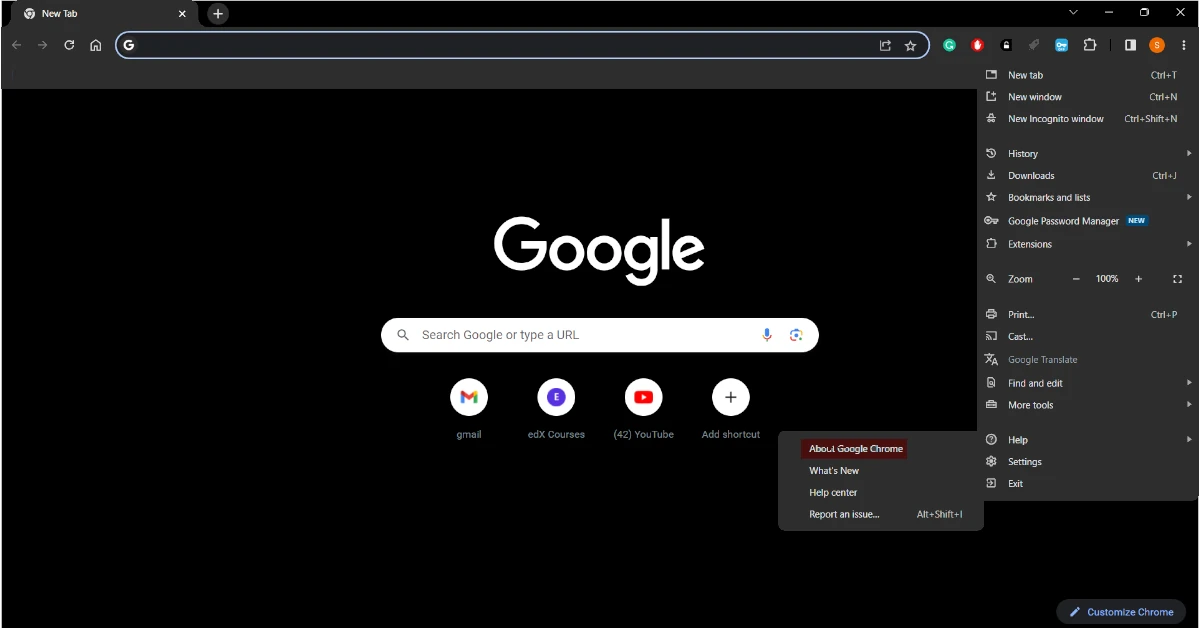The height and width of the screenshot is (628, 1200).
Task: Focus the Google search box
Action: pyautogui.click(x=600, y=335)
